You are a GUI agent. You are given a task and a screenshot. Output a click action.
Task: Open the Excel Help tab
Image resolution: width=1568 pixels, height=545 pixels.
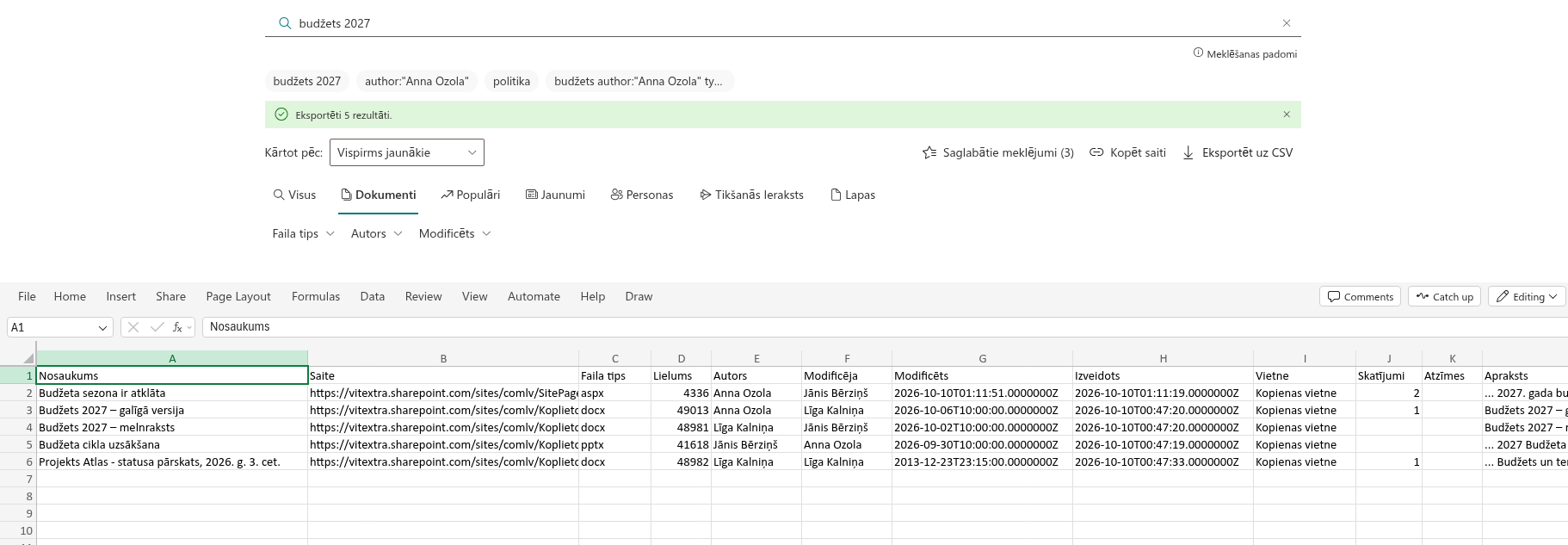(592, 296)
